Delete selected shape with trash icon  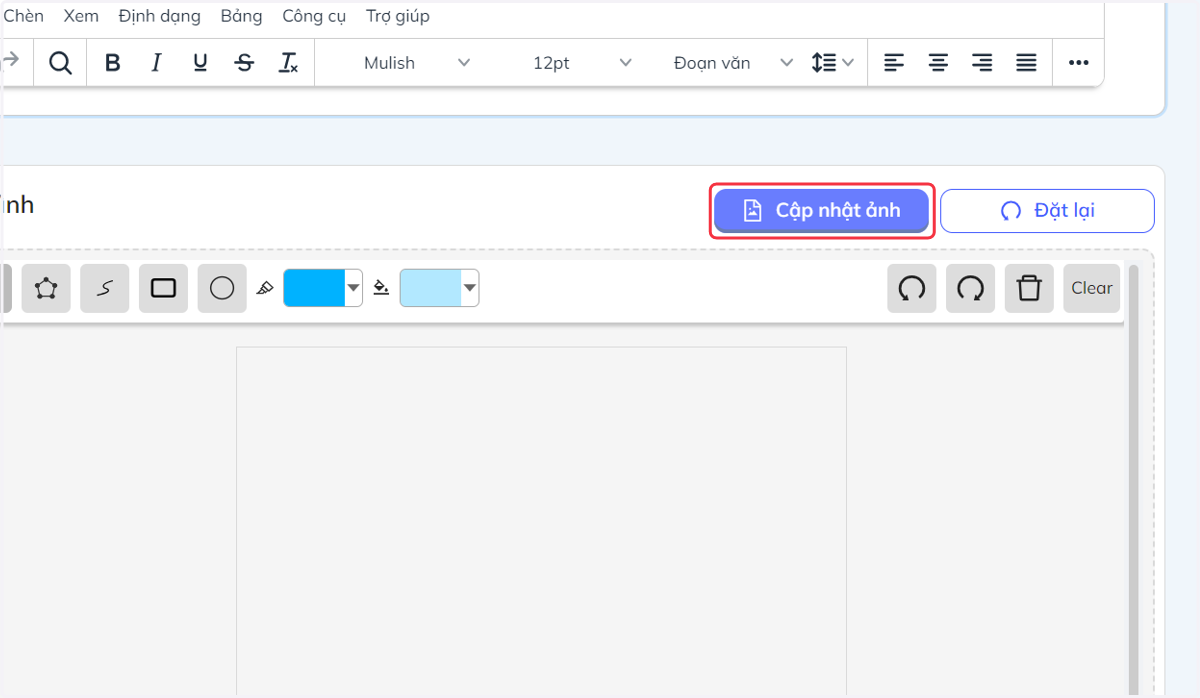point(1029,289)
